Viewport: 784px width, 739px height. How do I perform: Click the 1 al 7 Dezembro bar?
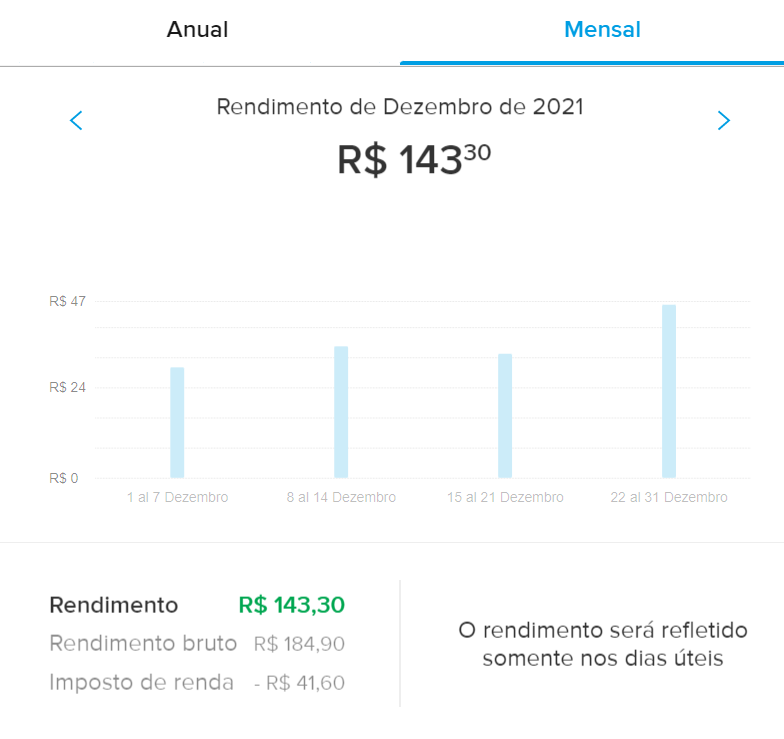point(177,422)
